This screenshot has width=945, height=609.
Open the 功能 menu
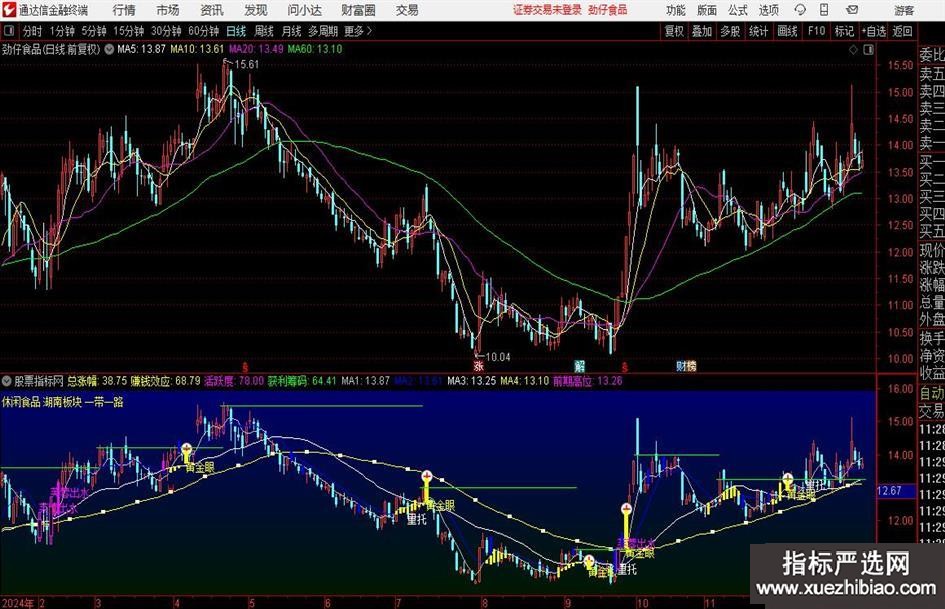(676, 10)
